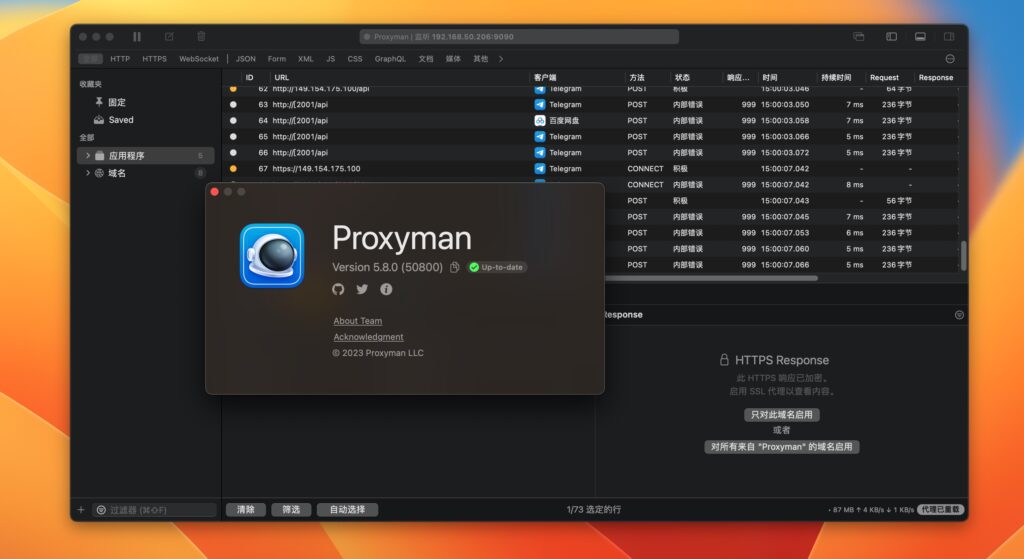Copy the version number with the clipboard icon
The image size is (1024, 559).
455,267
